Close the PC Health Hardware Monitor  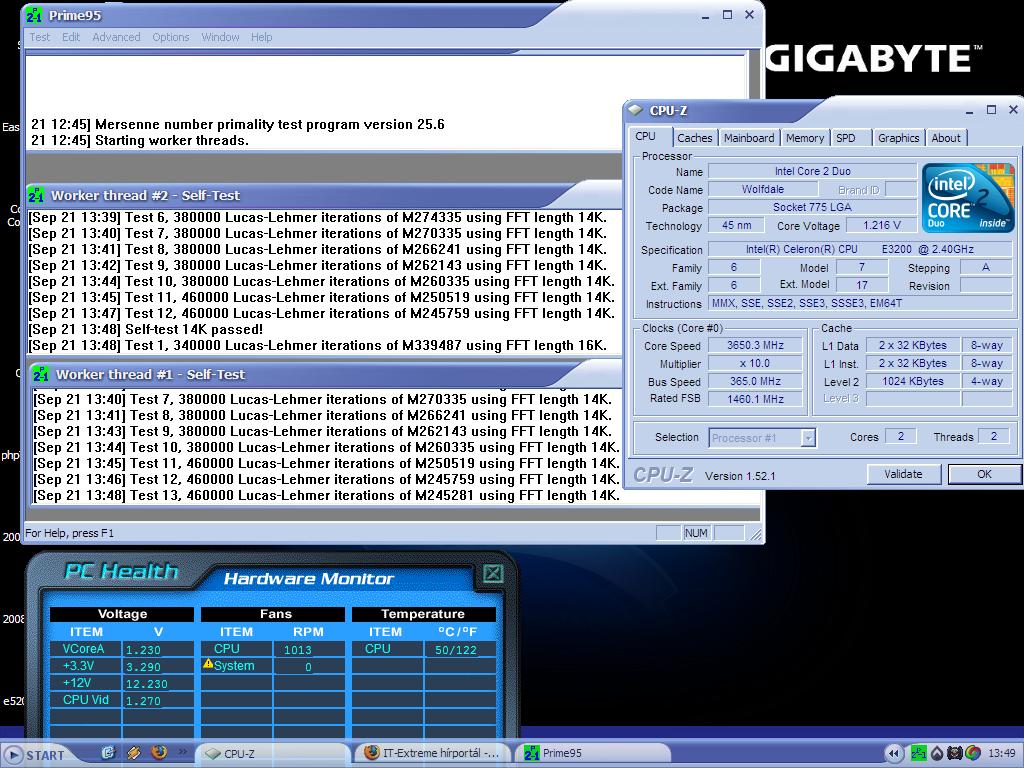pos(493,573)
